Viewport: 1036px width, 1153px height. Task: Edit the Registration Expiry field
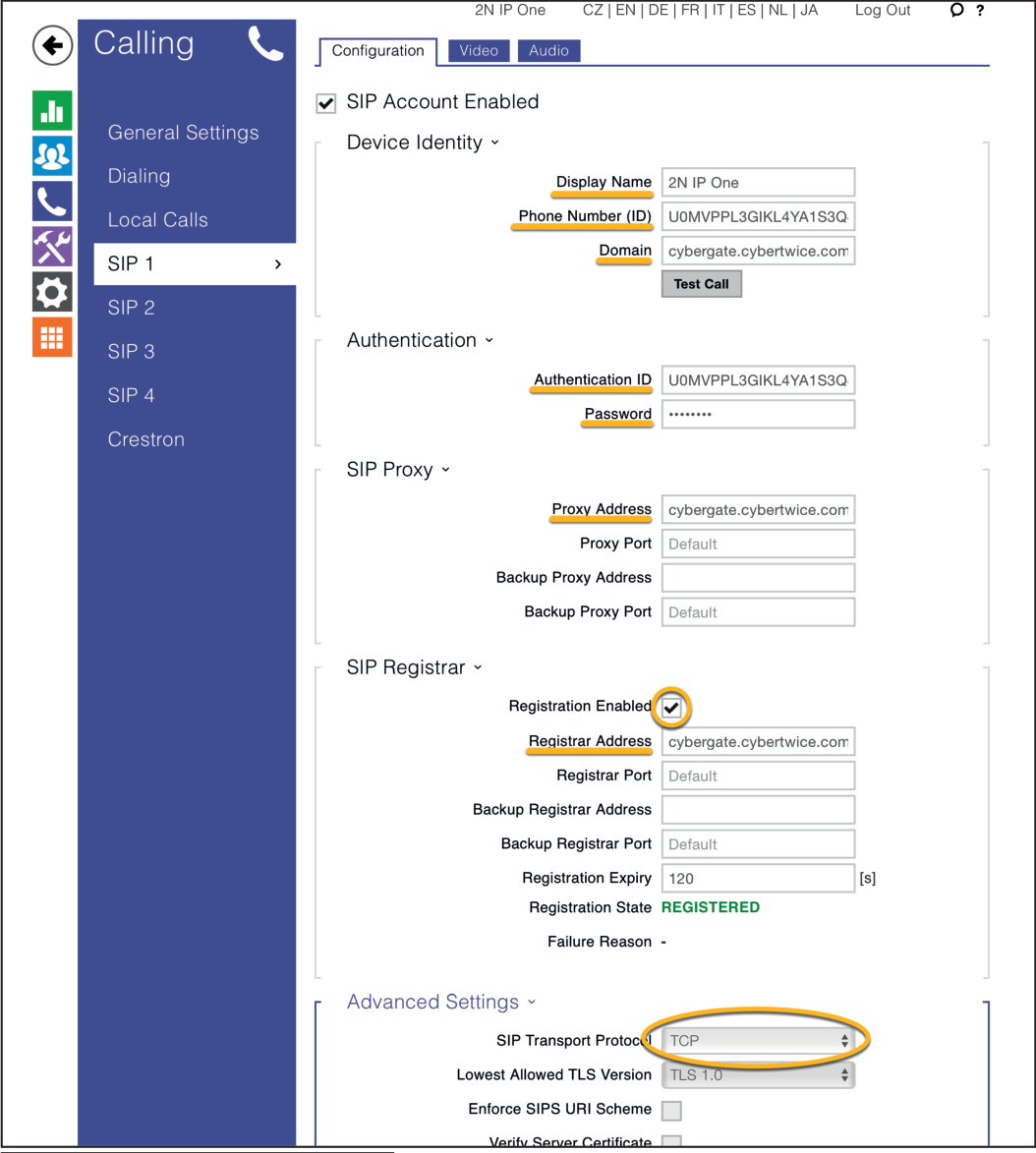(x=757, y=878)
